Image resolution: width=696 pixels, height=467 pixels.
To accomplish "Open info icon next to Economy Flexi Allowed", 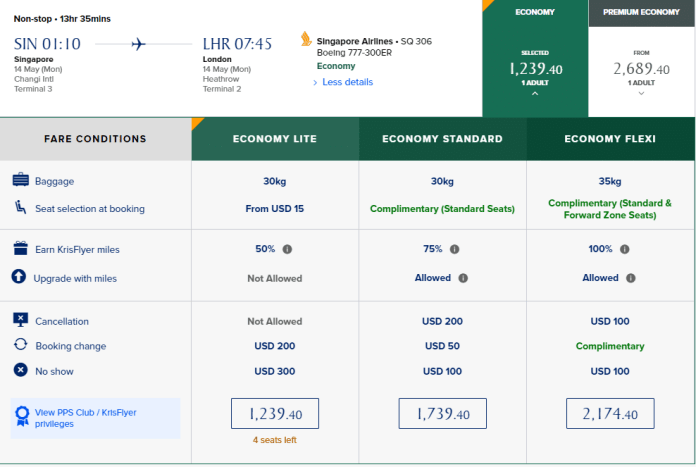I will point(631,278).
